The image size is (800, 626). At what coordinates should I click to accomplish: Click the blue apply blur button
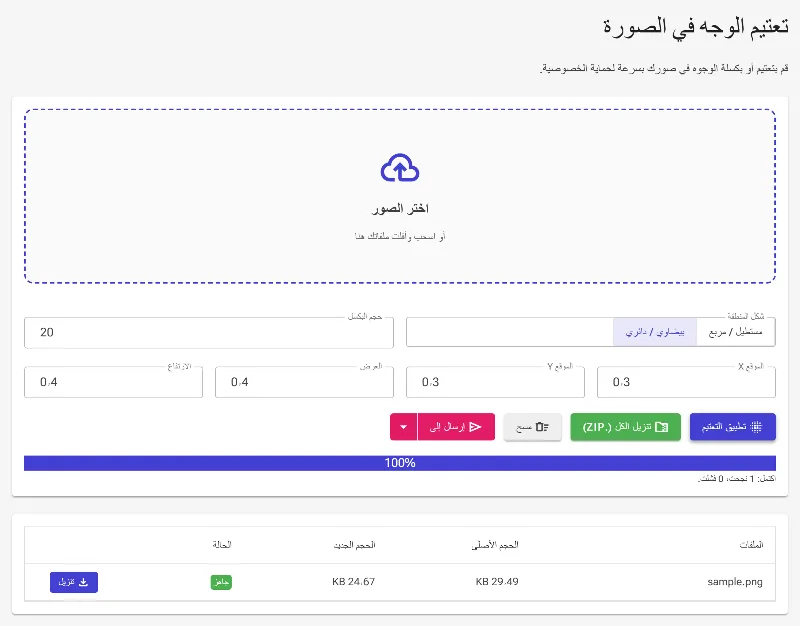pos(733,427)
